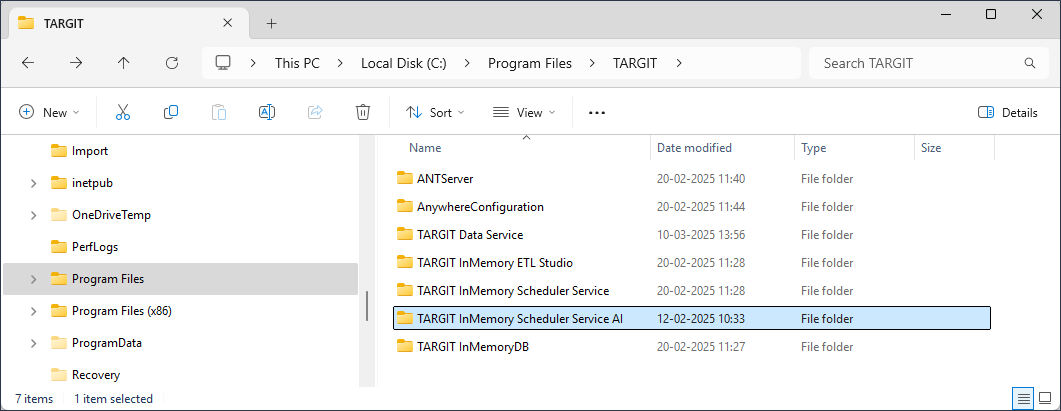Click chevron after This PC in address bar

(340, 63)
